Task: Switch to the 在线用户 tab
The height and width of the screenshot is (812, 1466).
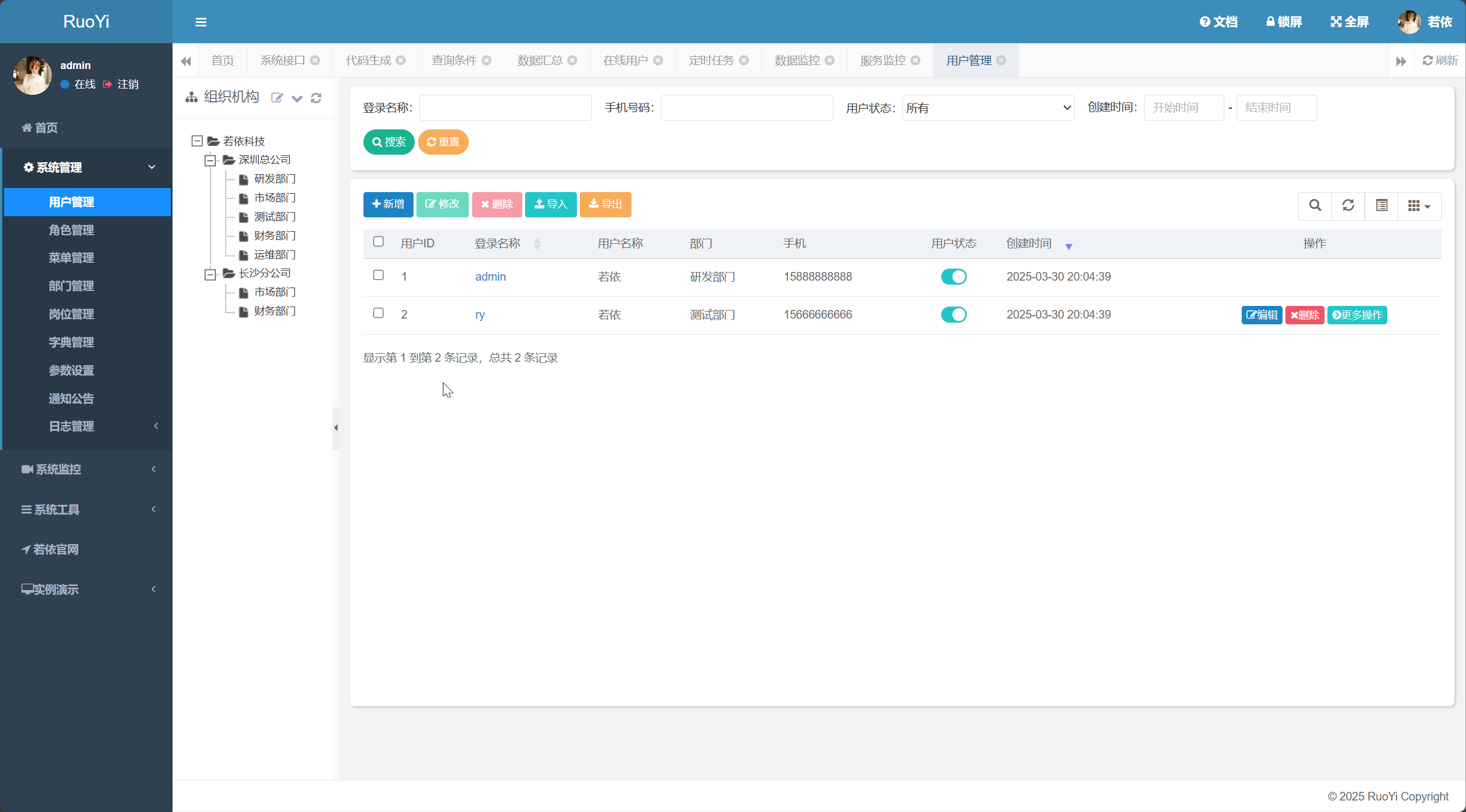Action: 625,60
